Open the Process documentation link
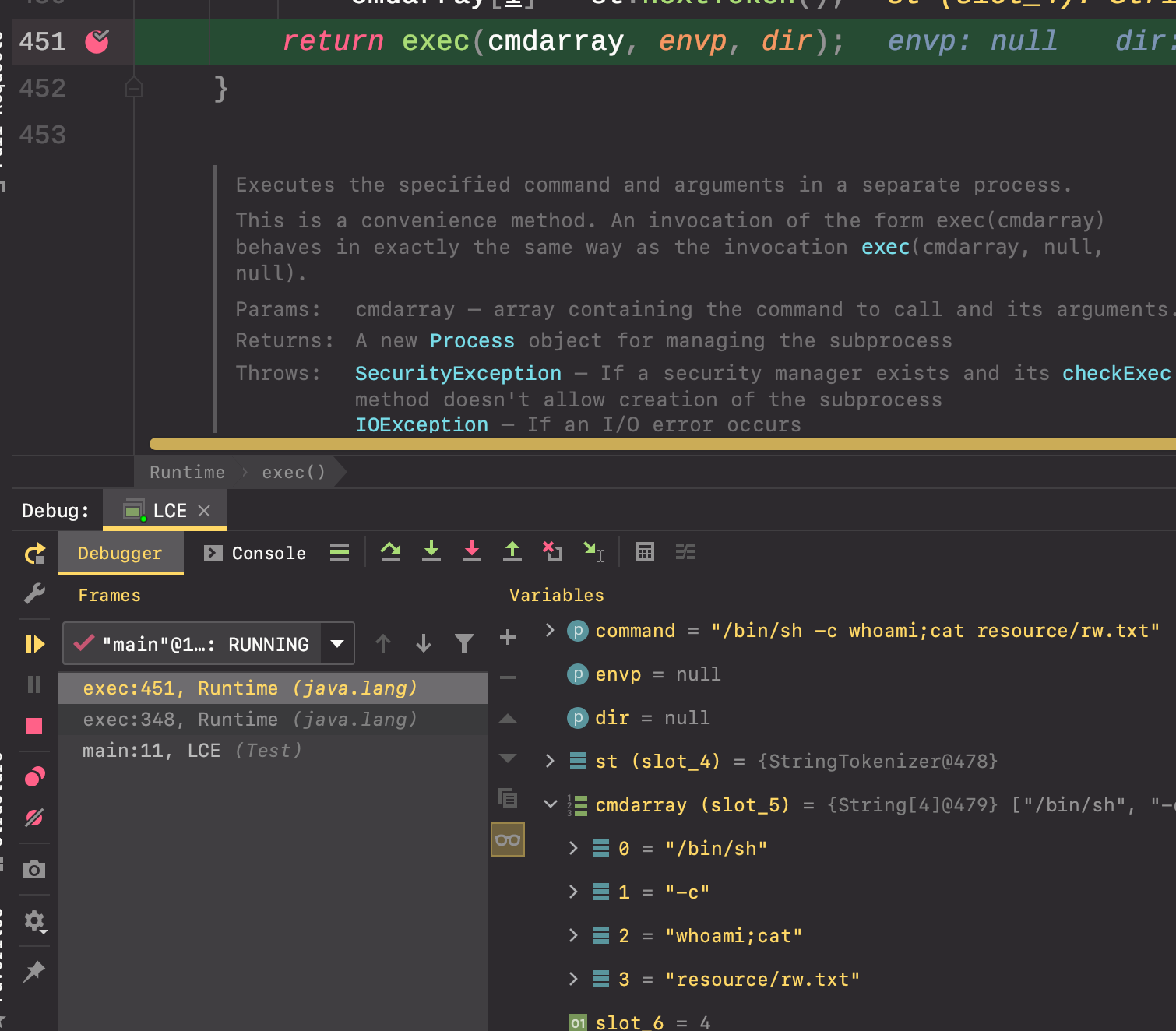 (x=472, y=340)
